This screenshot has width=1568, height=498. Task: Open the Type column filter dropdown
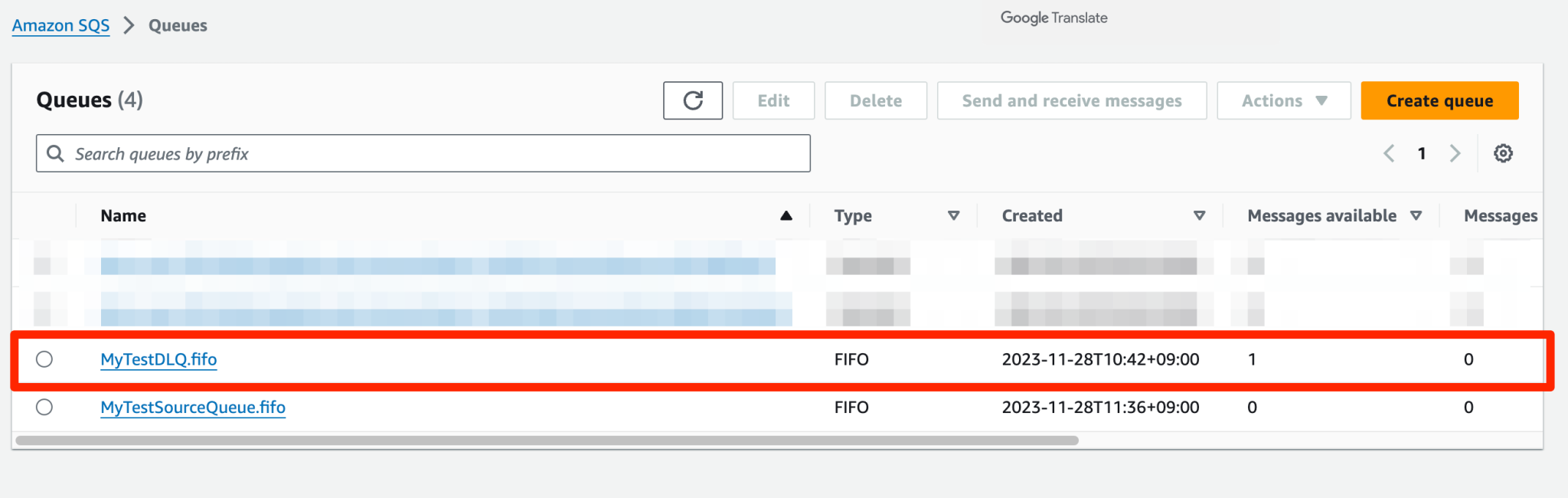coord(954,215)
